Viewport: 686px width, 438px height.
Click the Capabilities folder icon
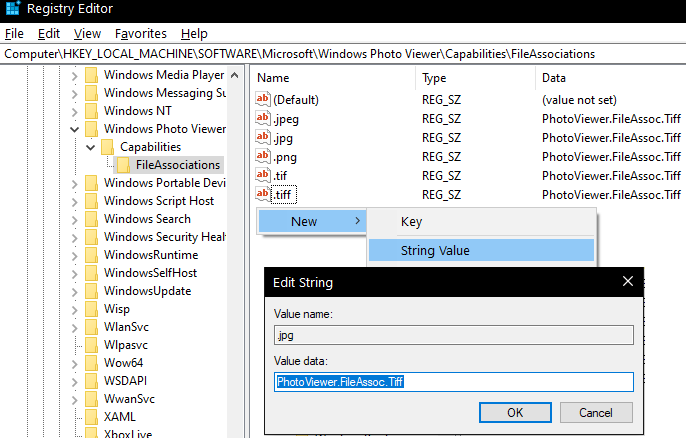108,147
